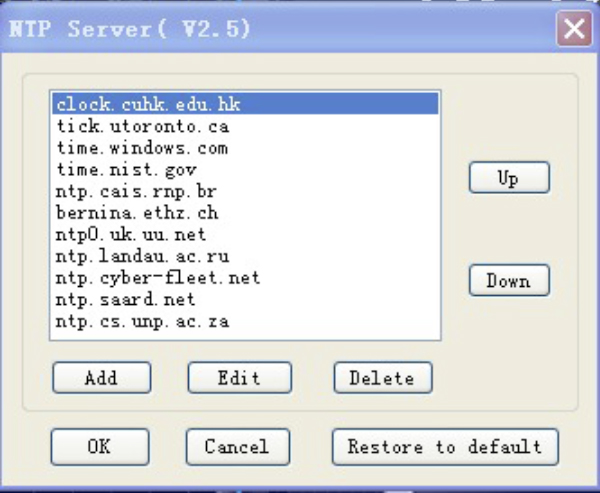Select ntp.cais.rnp.br entry
The width and height of the screenshot is (600, 493).
tap(245, 191)
